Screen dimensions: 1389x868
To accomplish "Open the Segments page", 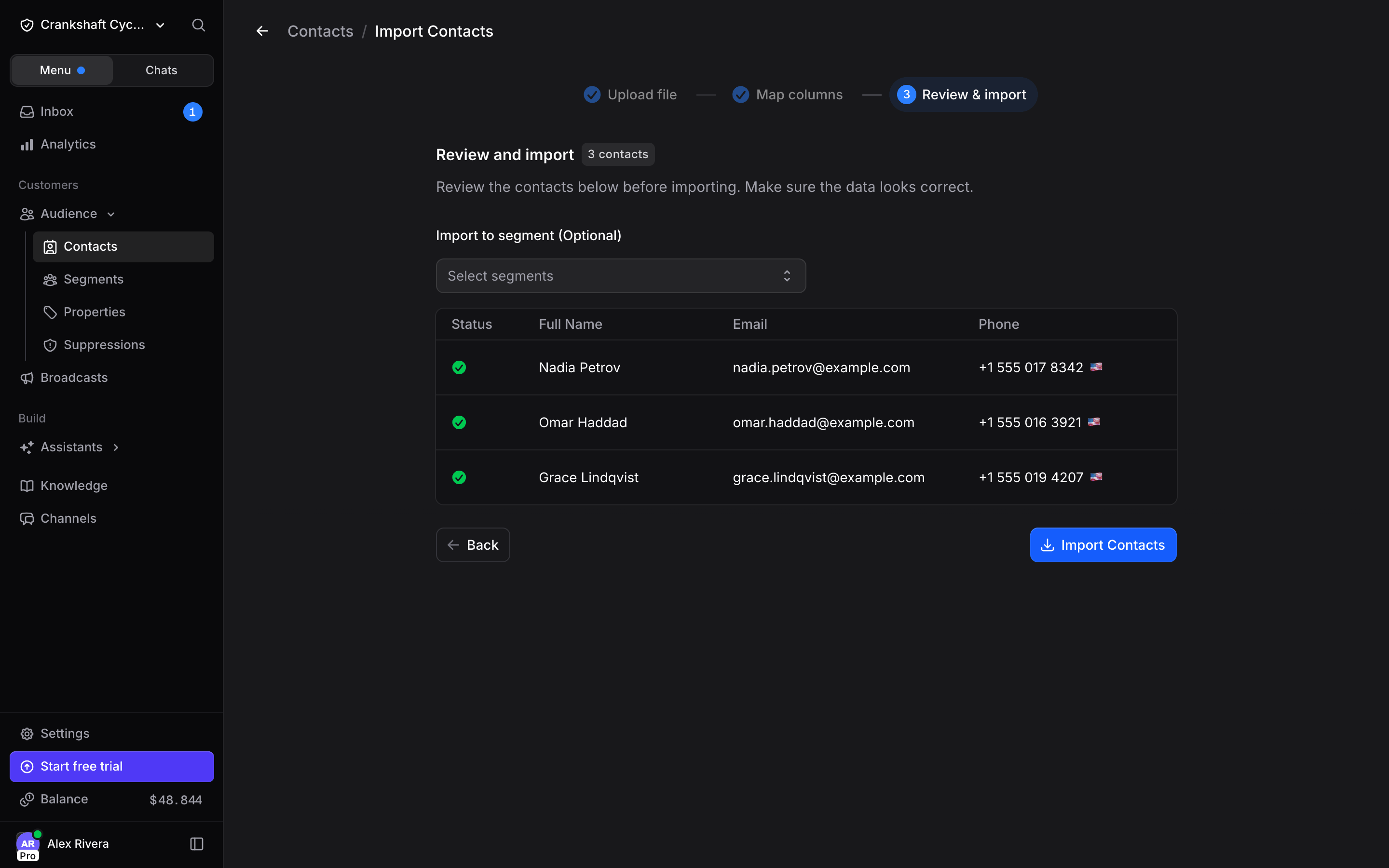I will point(123,279).
